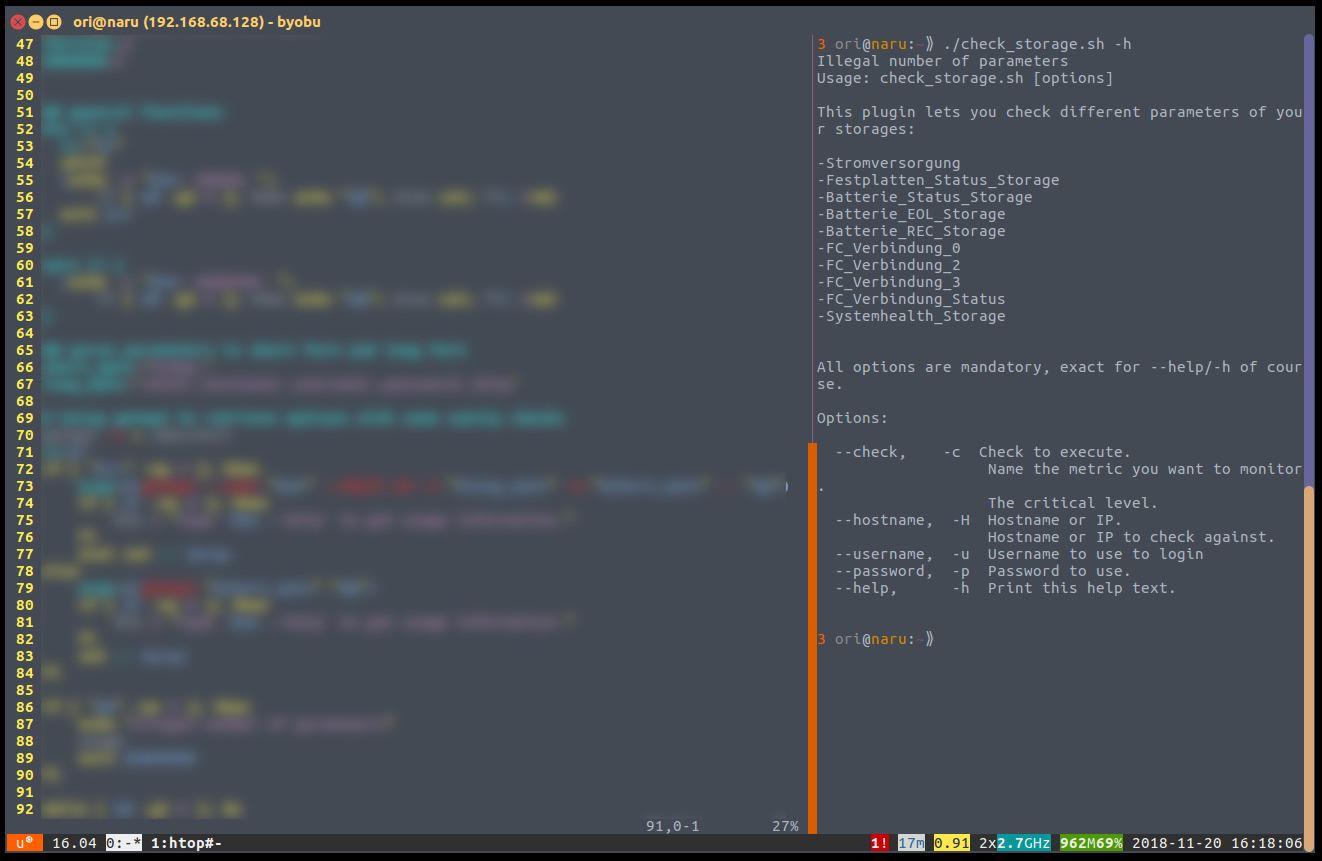This screenshot has width=1322, height=861.
Task: Click the yellow 0.91 load average indicator
Action: 951,843
